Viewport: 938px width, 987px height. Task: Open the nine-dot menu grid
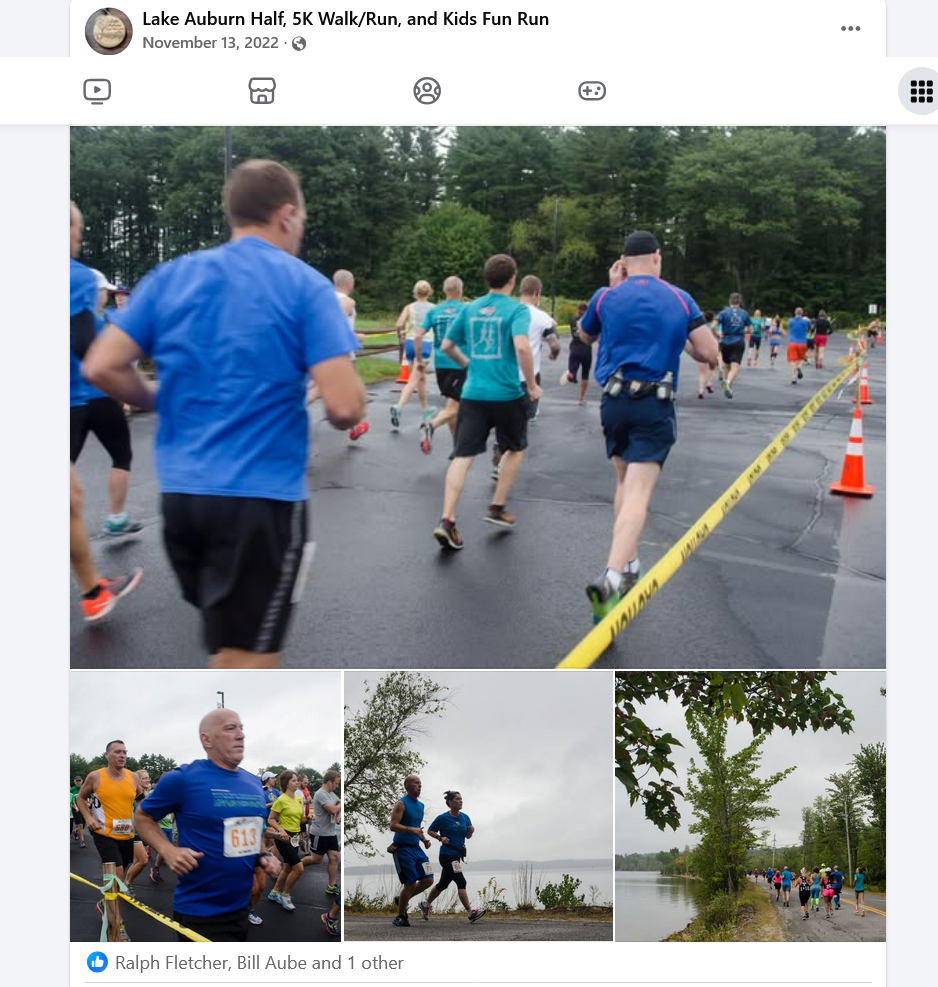(x=921, y=91)
